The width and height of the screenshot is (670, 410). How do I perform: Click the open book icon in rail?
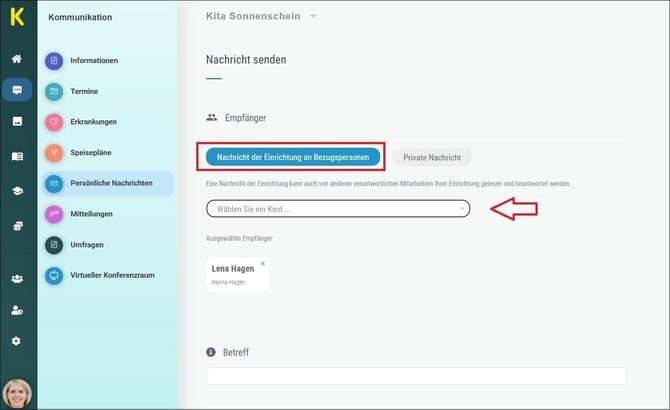click(17, 156)
